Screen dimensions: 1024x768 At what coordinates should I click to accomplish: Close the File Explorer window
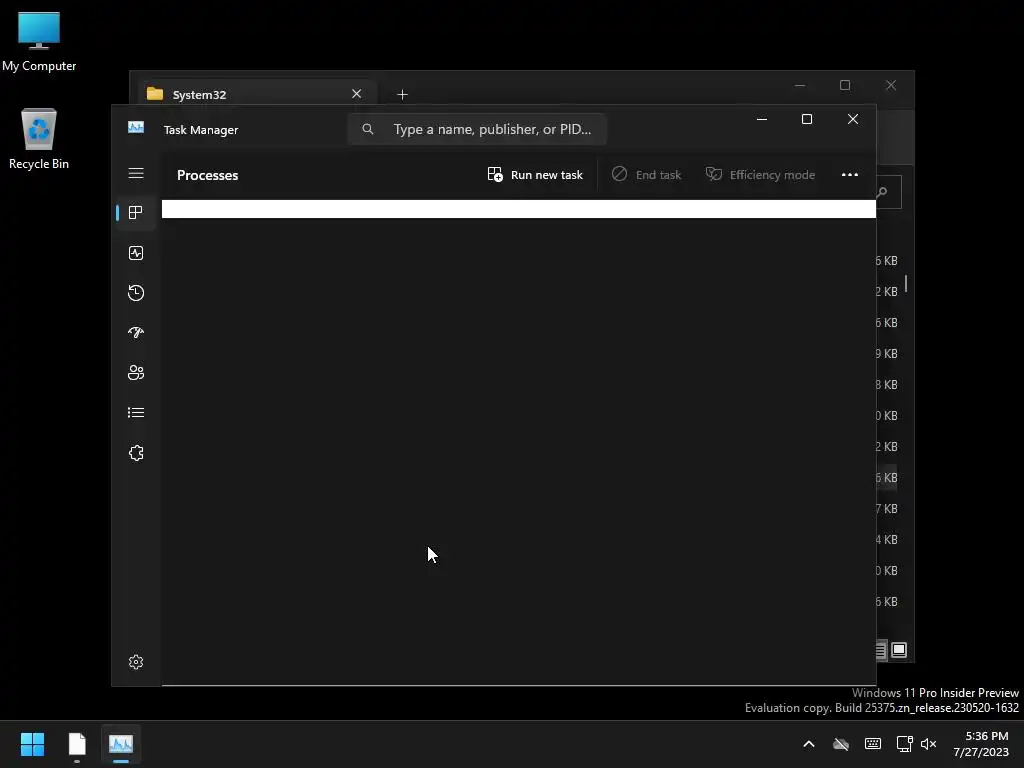point(891,85)
